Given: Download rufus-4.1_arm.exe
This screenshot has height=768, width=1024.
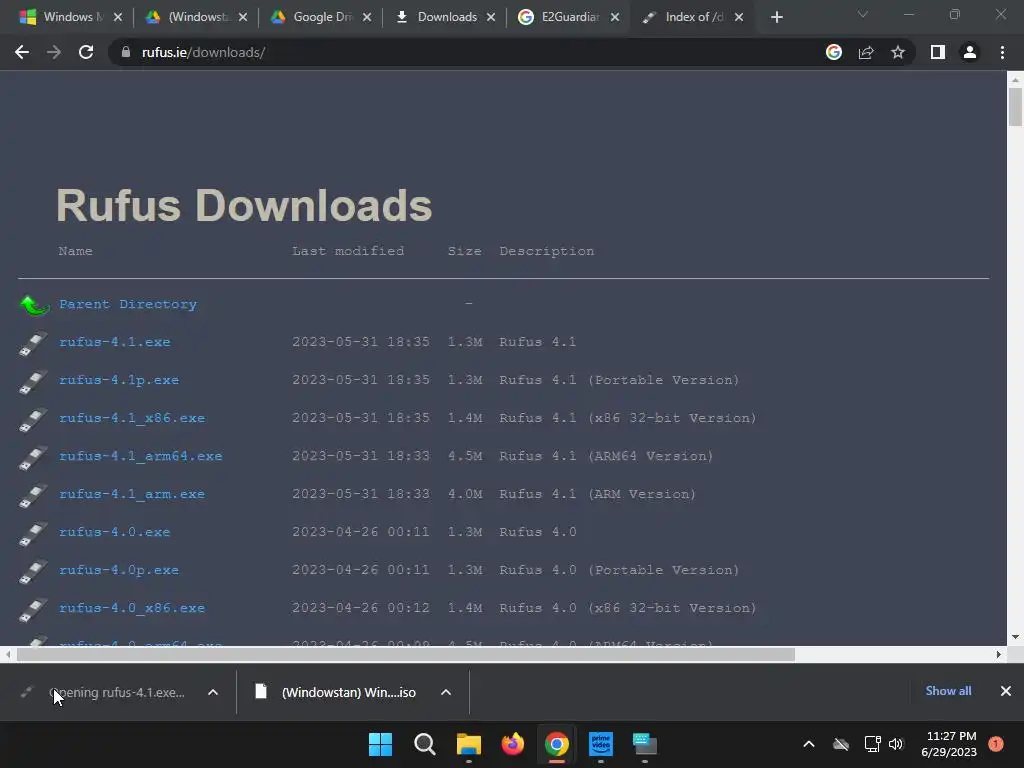Looking at the screenshot, I should (x=132, y=494).
